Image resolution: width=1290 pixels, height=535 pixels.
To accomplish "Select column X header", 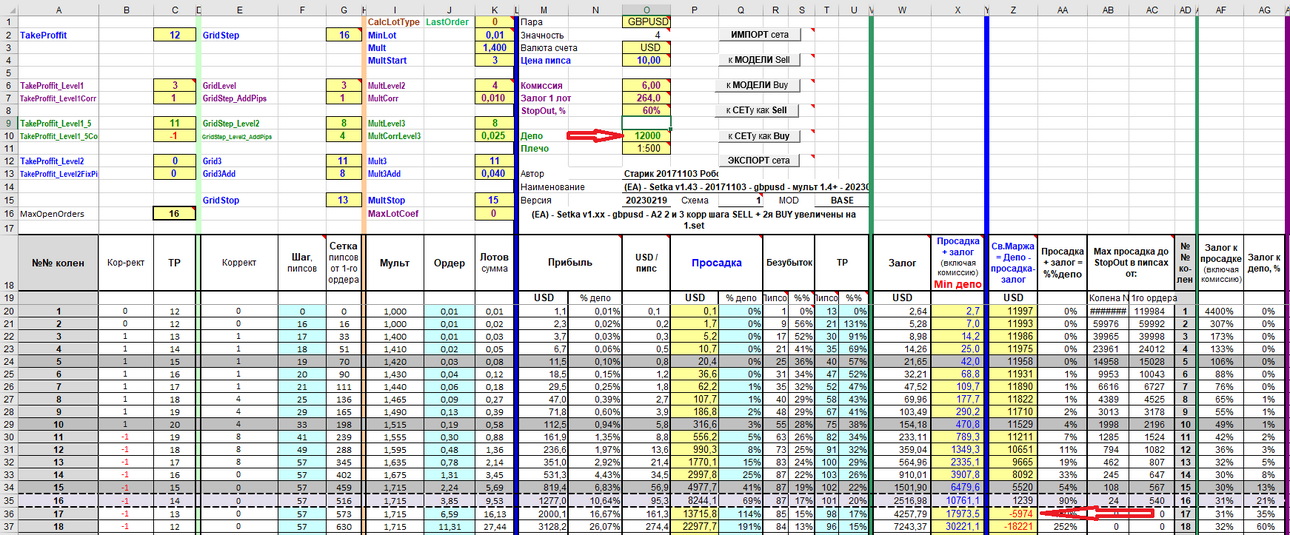I will tap(958, 8).
